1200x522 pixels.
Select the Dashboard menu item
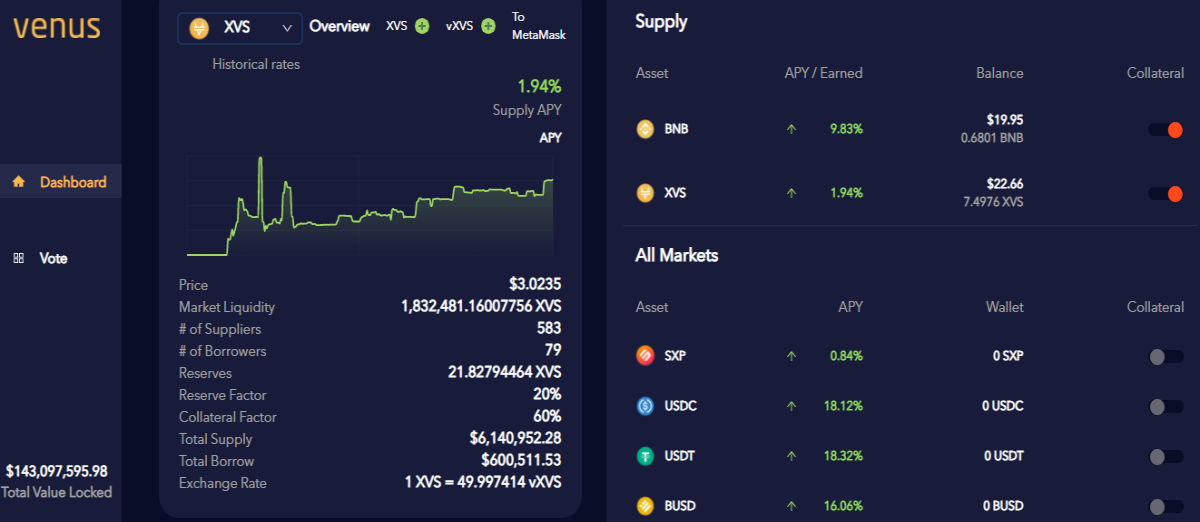coord(60,182)
